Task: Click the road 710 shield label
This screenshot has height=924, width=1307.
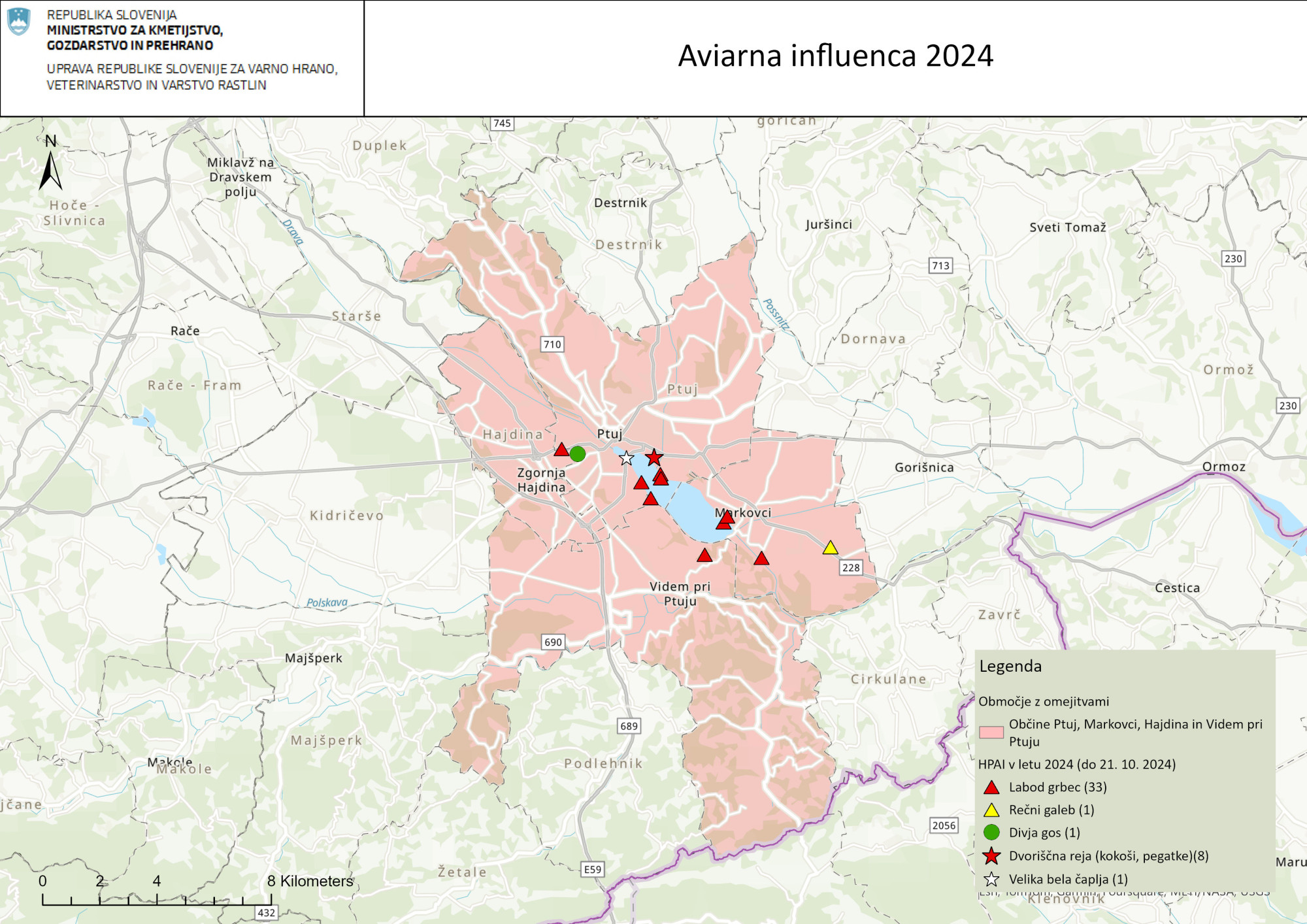Action: (x=552, y=344)
